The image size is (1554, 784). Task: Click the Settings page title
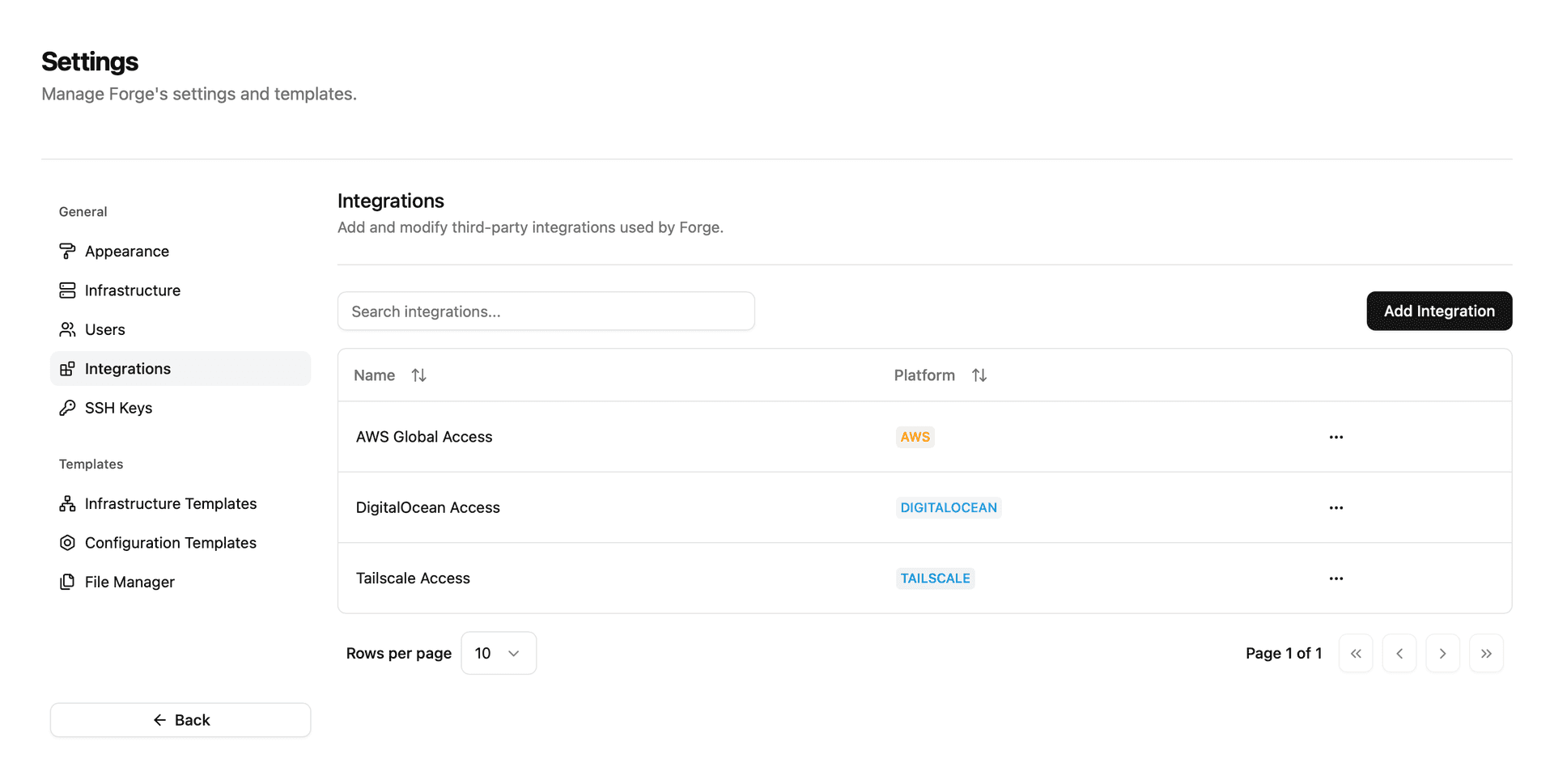tap(90, 61)
